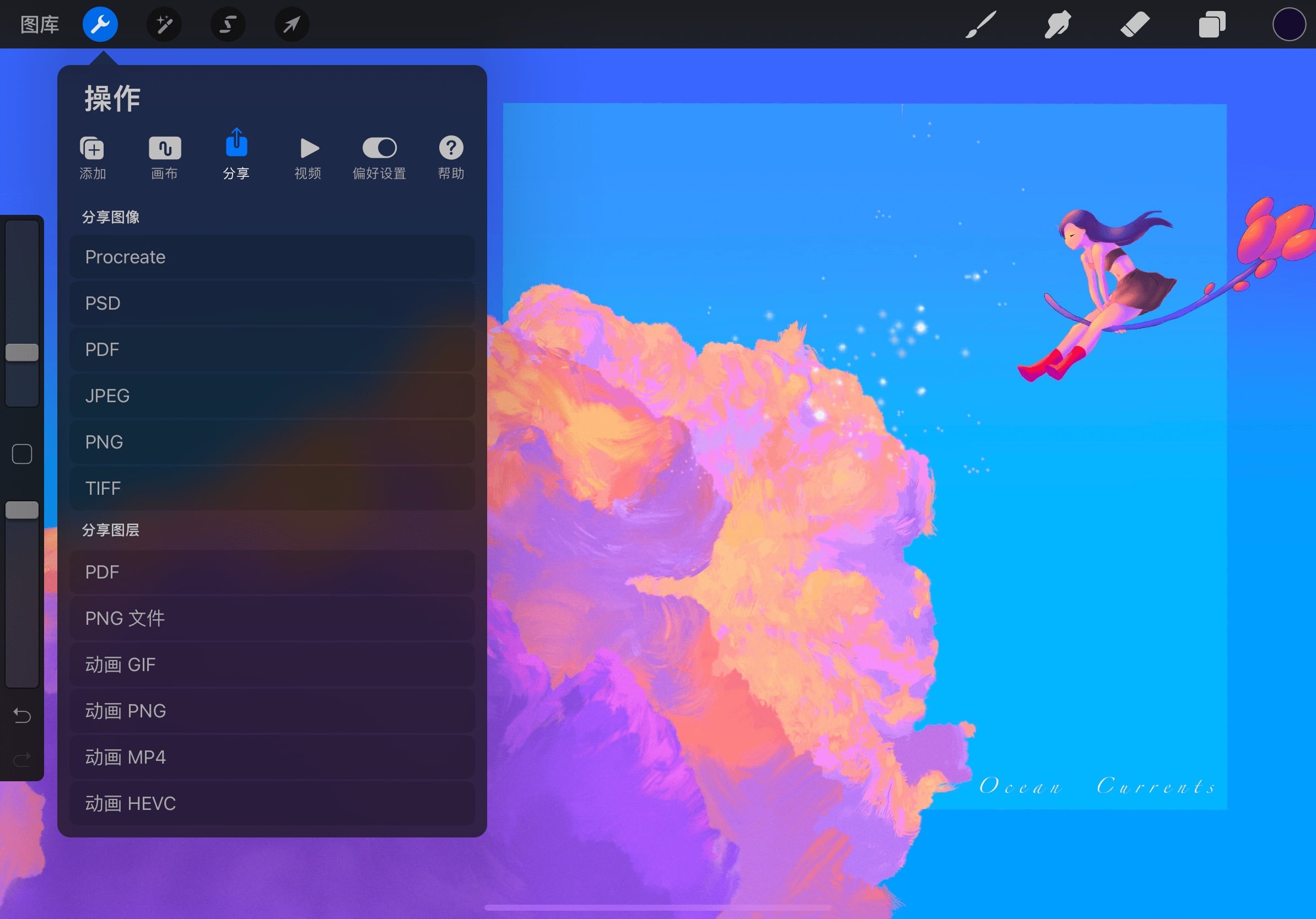This screenshot has width=1316, height=919.
Task: Click the brush size slider handle
Action: point(22,353)
